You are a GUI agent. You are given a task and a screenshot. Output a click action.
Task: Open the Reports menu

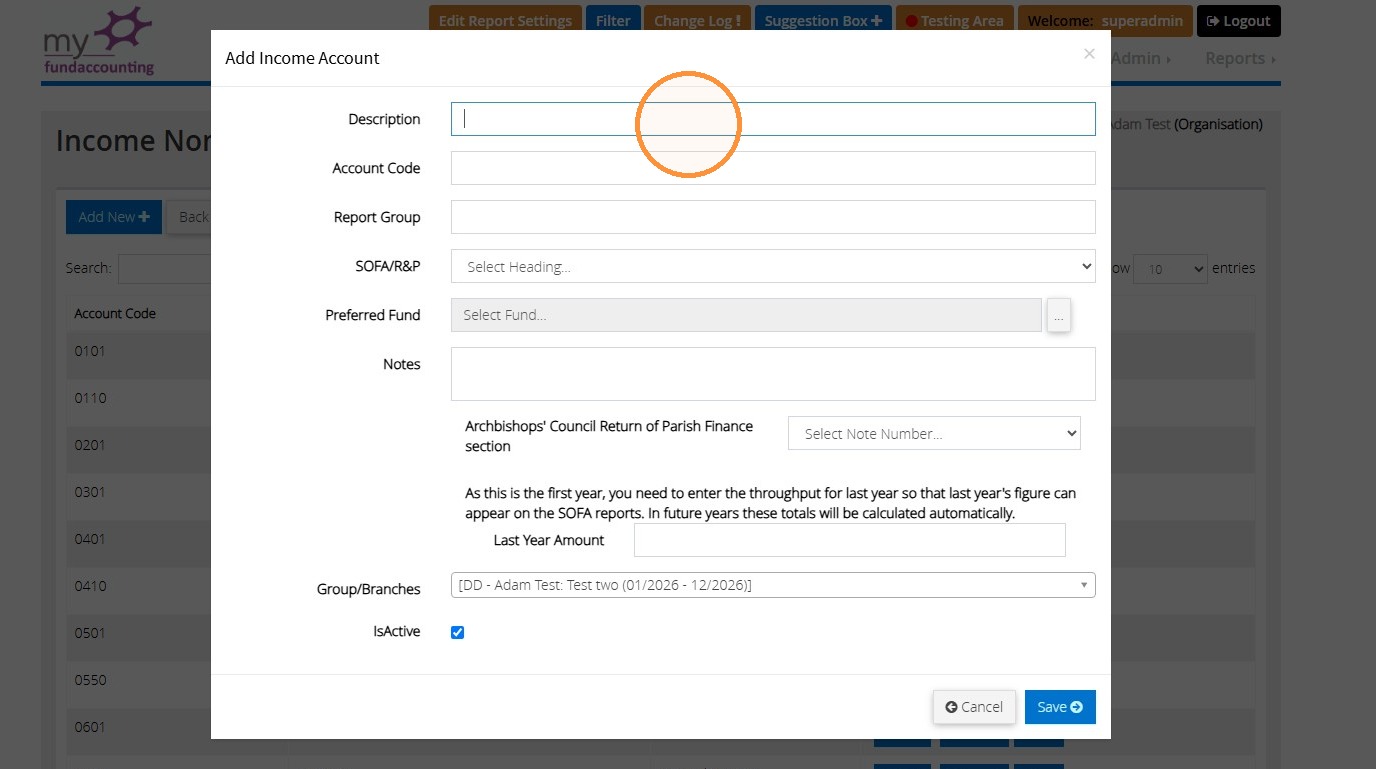coord(1240,58)
